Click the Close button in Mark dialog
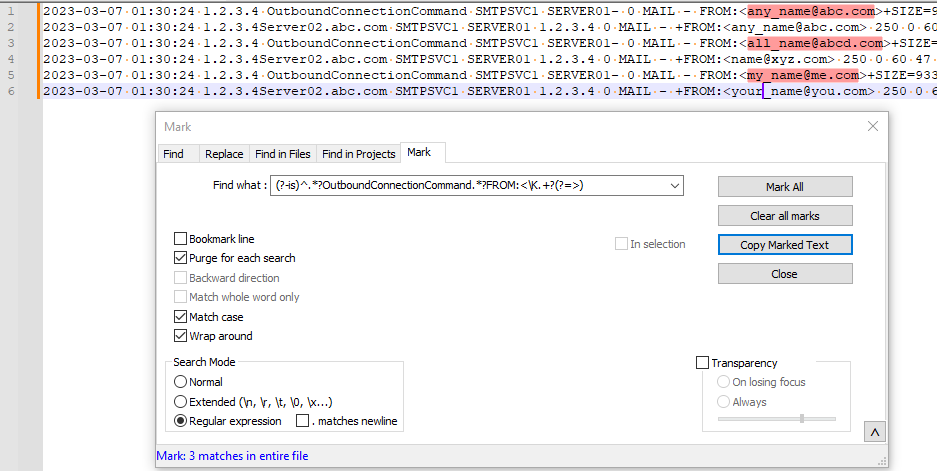This screenshot has width=937, height=471. coord(785,274)
